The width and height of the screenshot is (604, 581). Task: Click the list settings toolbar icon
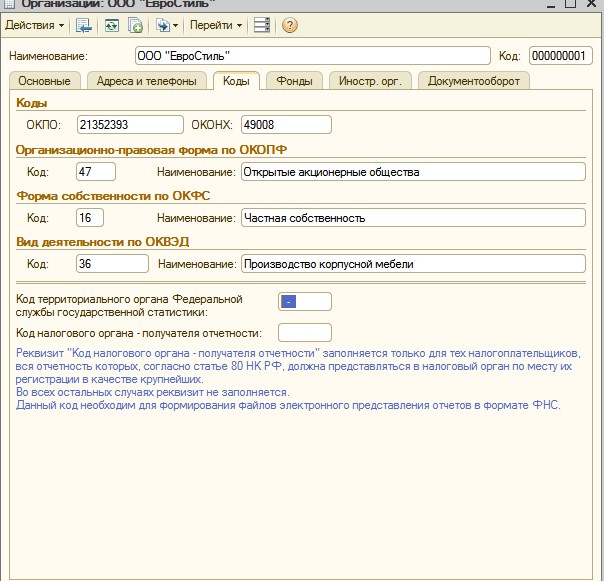[x=262, y=25]
